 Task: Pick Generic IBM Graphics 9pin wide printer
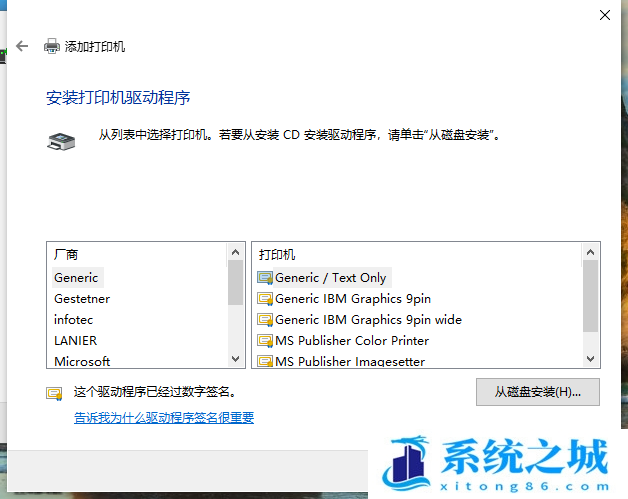click(368, 320)
